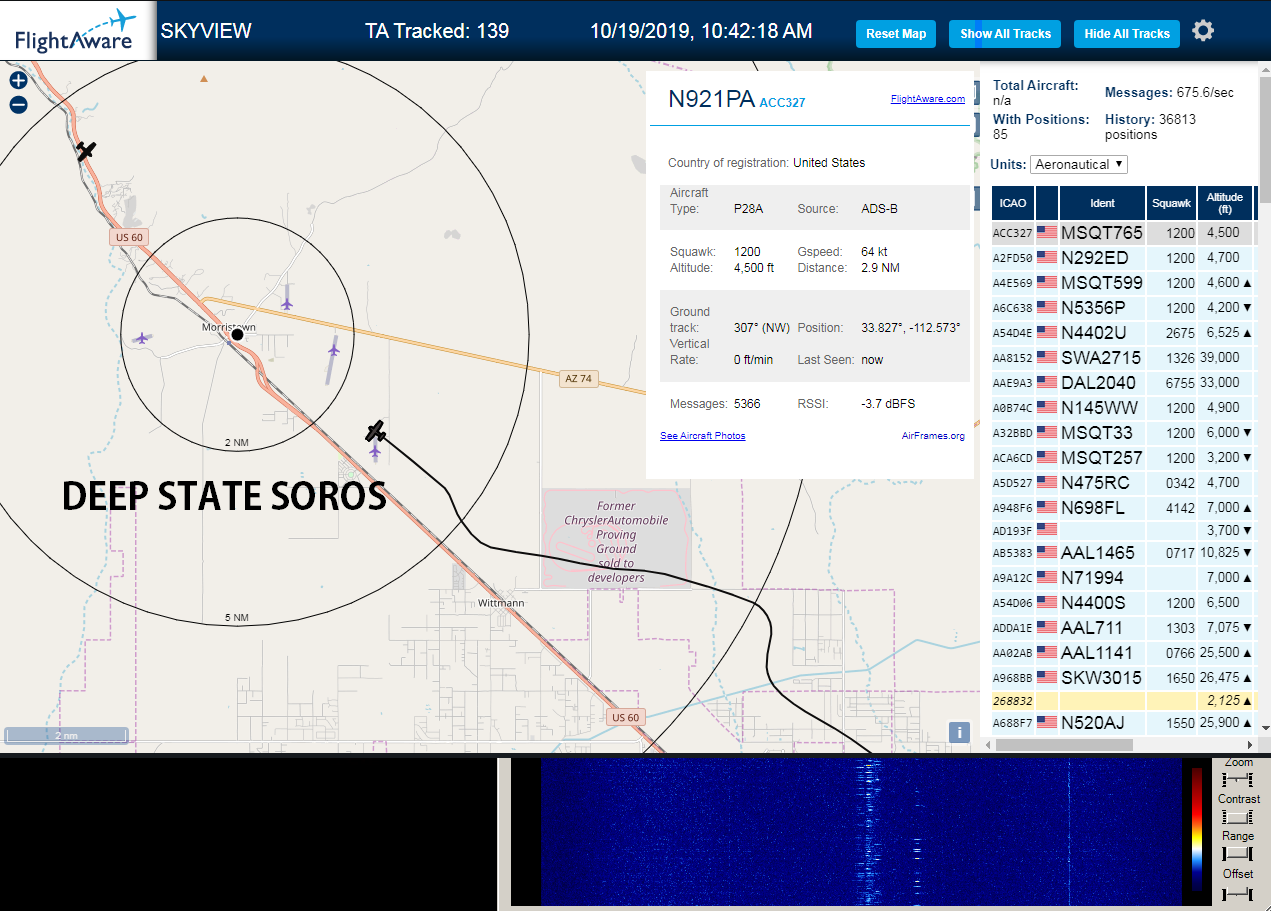Image resolution: width=1271 pixels, height=911 pixels.
Task: Click the US flag in MSQT765 row
Action: [x=1047, y=233]
